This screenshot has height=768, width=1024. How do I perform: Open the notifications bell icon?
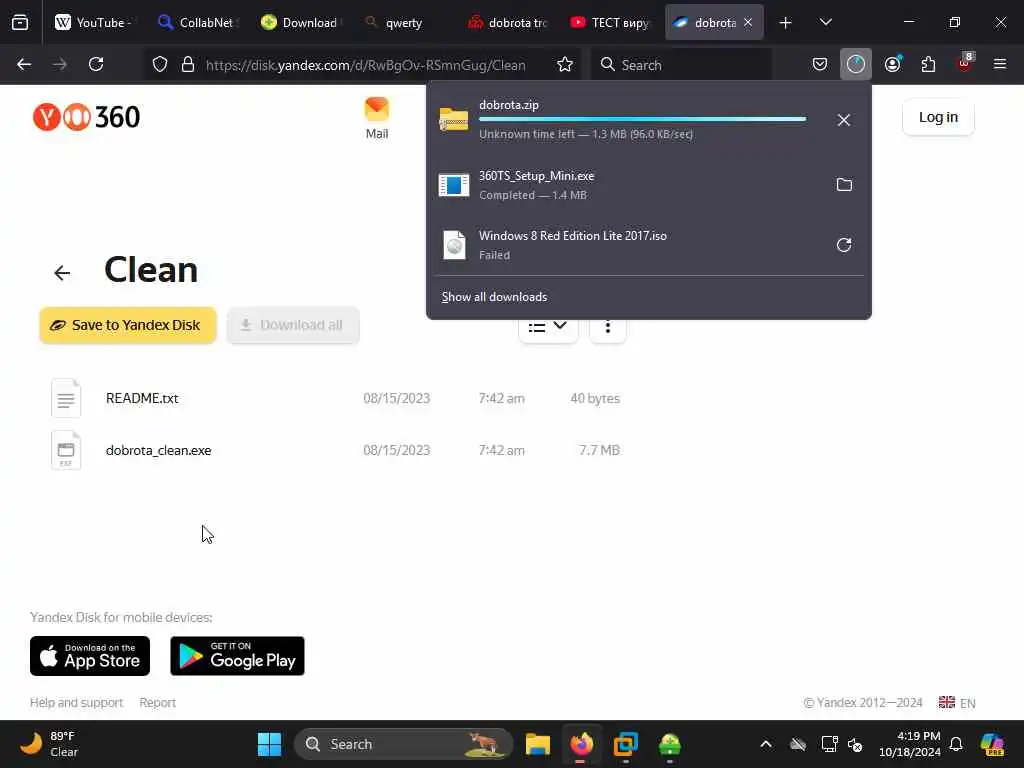956,744
